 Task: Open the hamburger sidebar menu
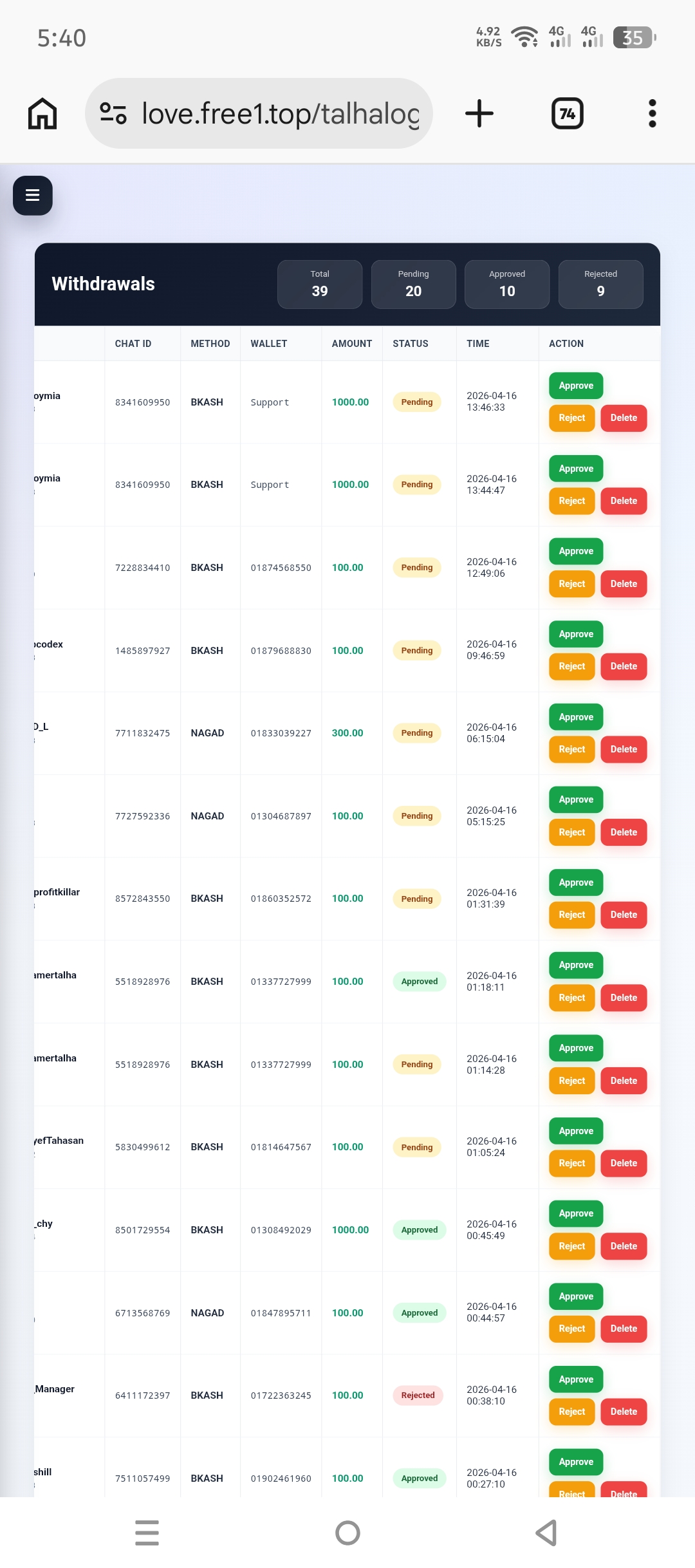(33, 196)
